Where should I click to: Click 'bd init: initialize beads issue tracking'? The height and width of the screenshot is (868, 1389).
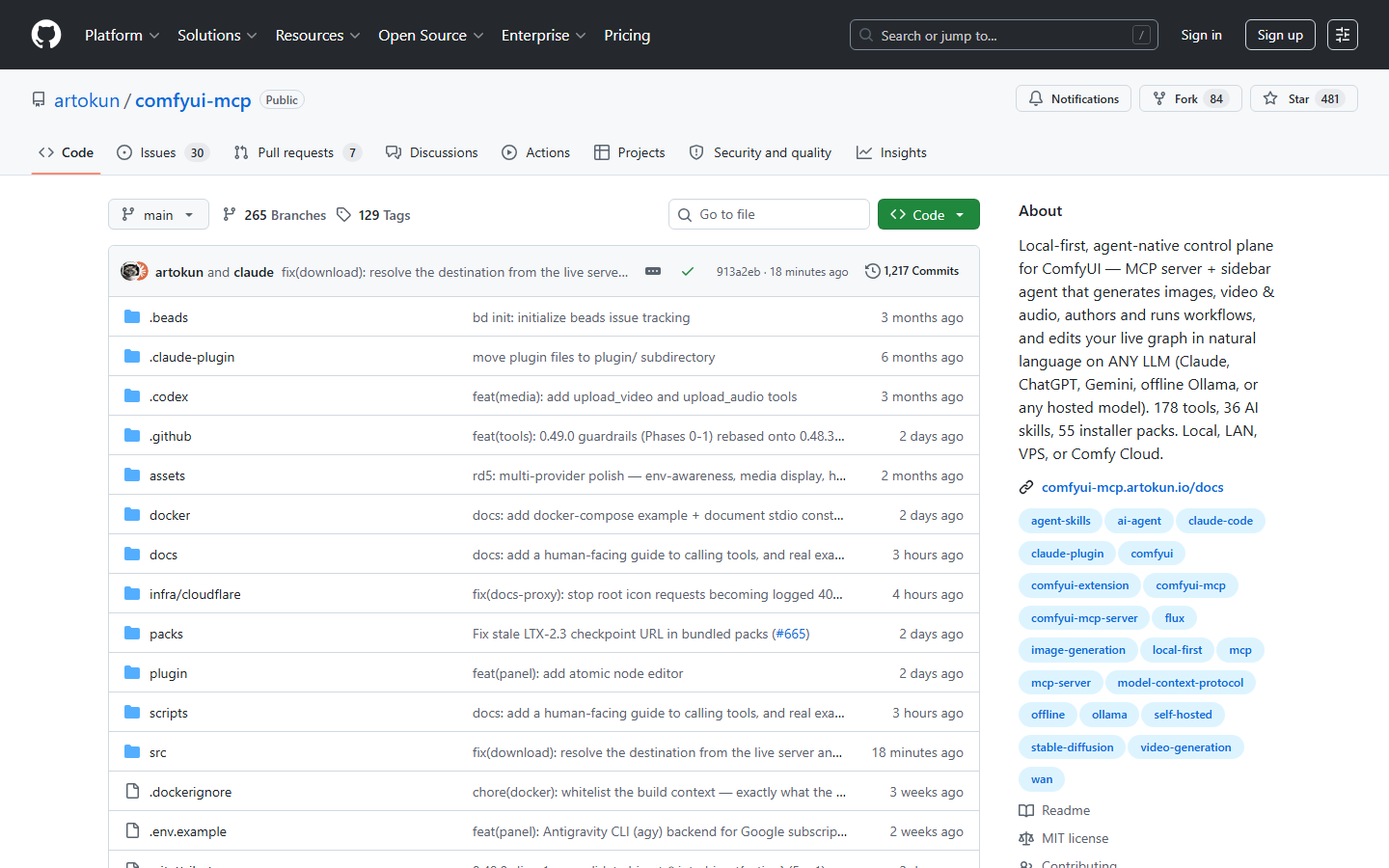click(x=581, y=317)
